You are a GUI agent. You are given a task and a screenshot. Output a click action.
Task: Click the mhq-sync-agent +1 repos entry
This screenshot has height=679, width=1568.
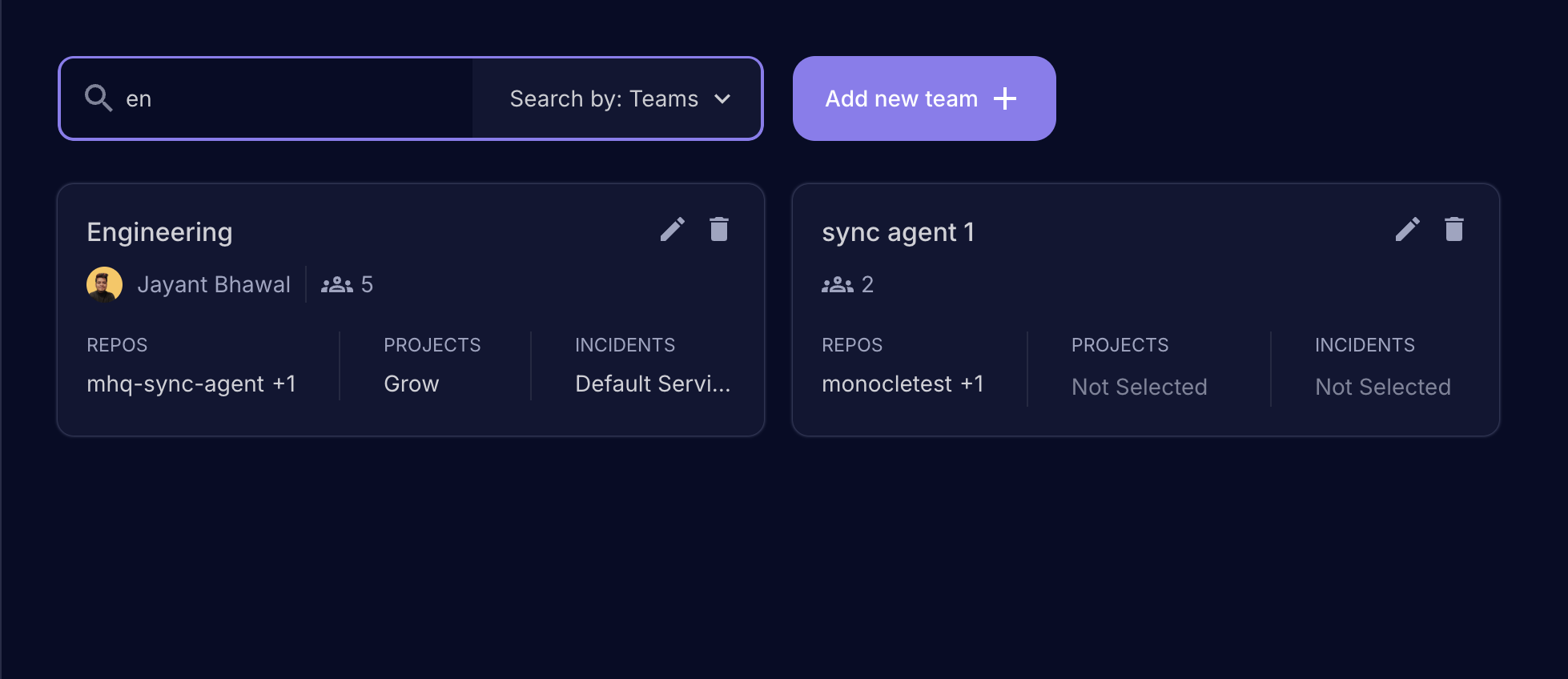191,384
